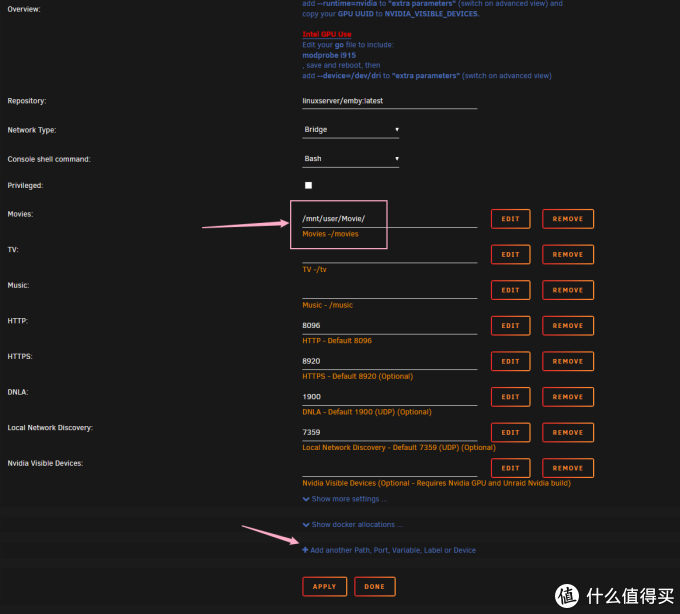Edit the Nvidia Visible Devices entry
The width and height of the screenshot is (680, 614).
pyautogui.click(x=510, y=468)
